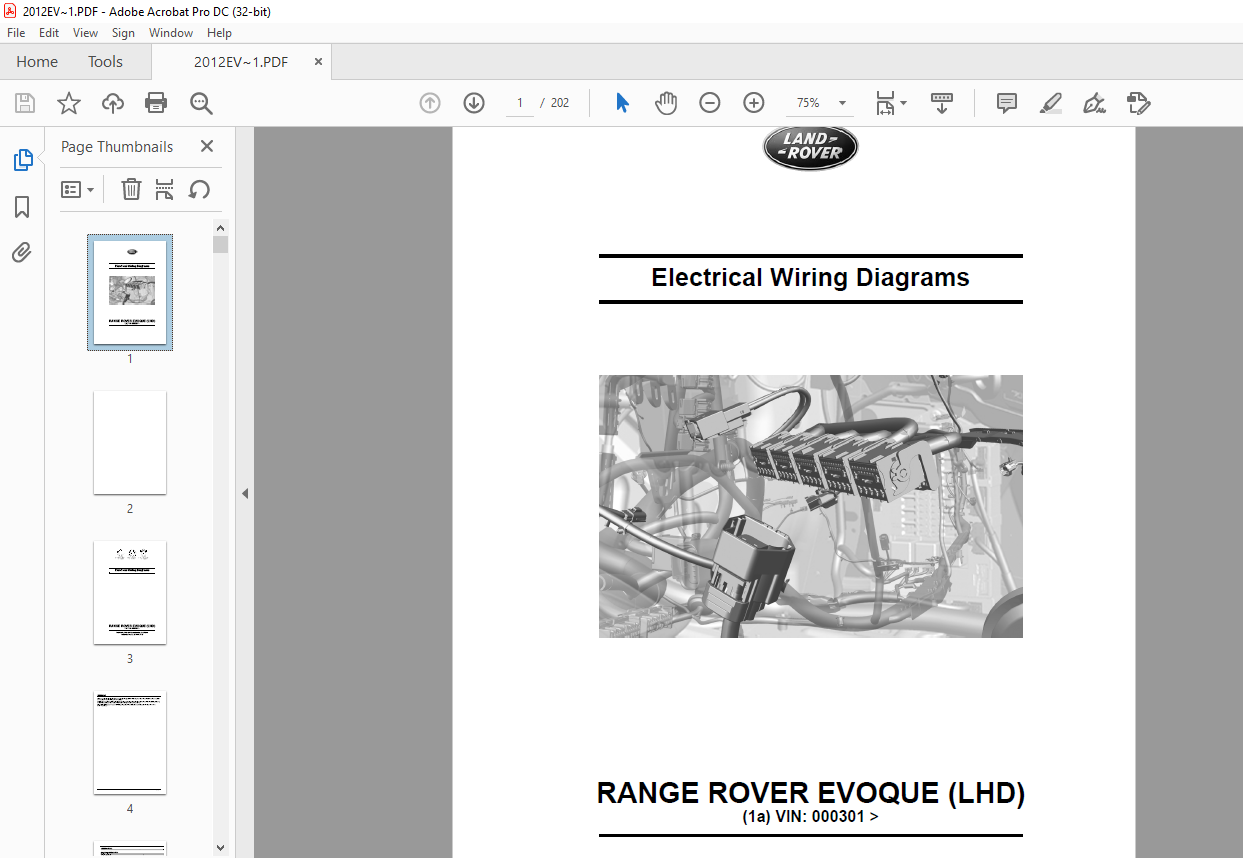
Task: Delete the selected page with trash icon
Action: pyautogui.click(x=131, y=189)
